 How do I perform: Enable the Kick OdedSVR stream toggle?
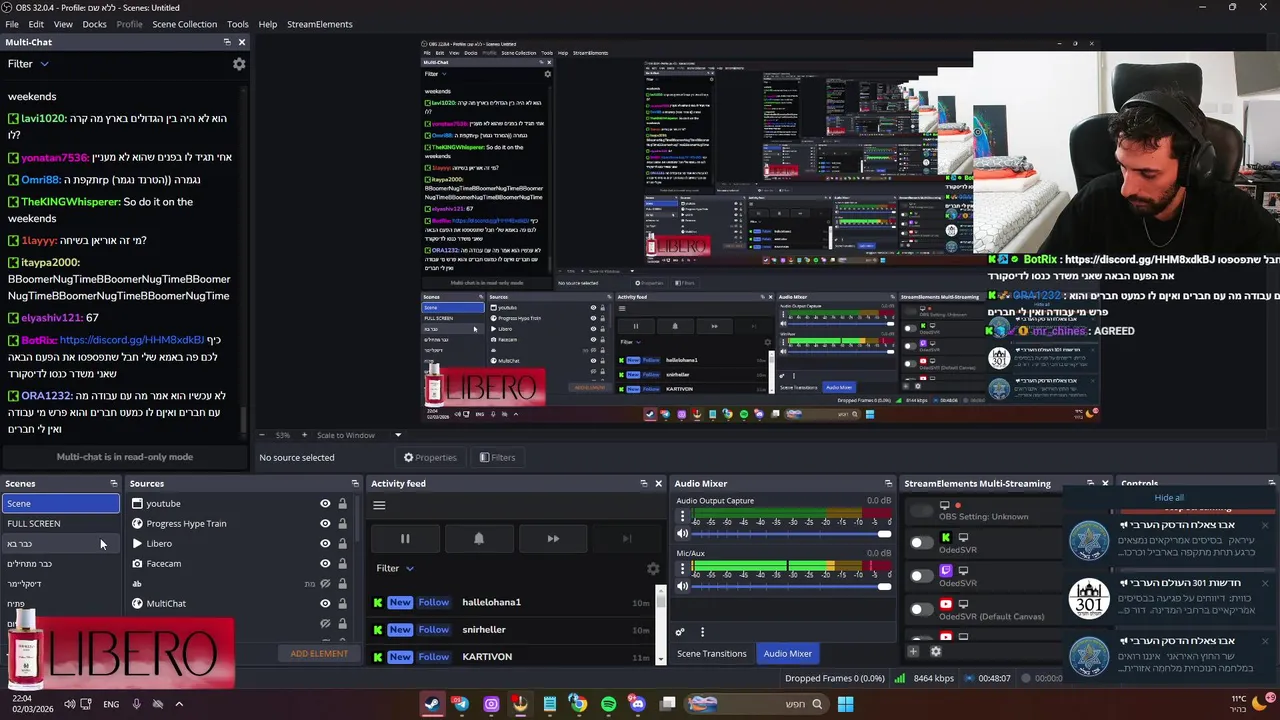tap(921, 543)
